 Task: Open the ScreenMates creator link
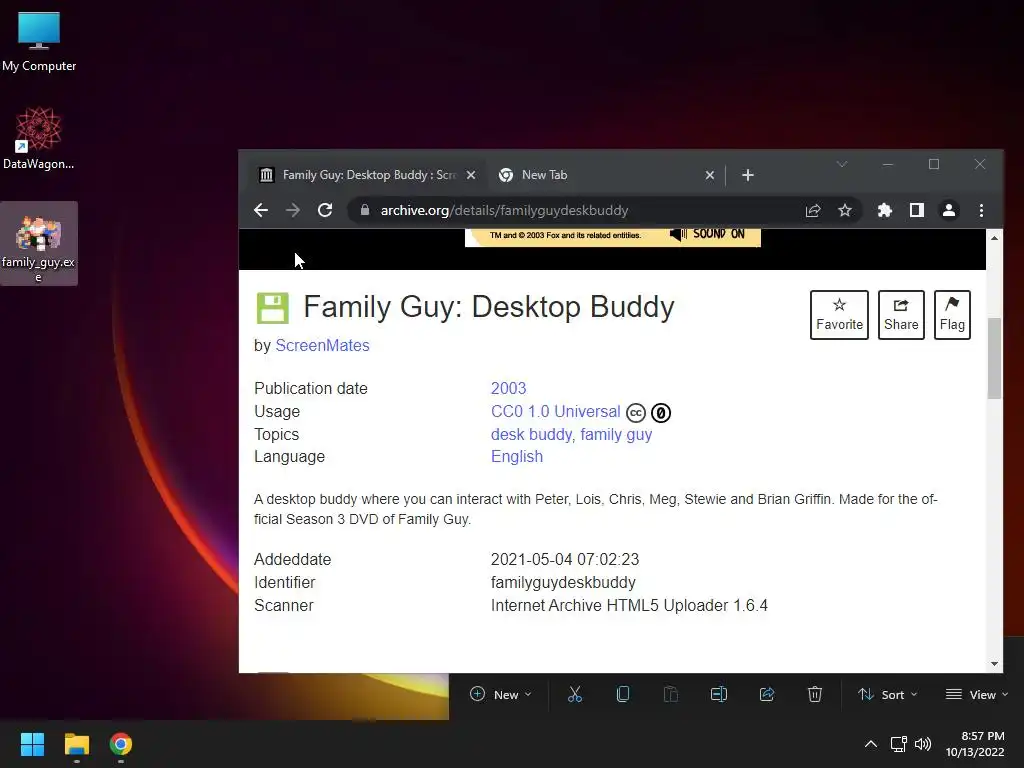click(322, 345)
